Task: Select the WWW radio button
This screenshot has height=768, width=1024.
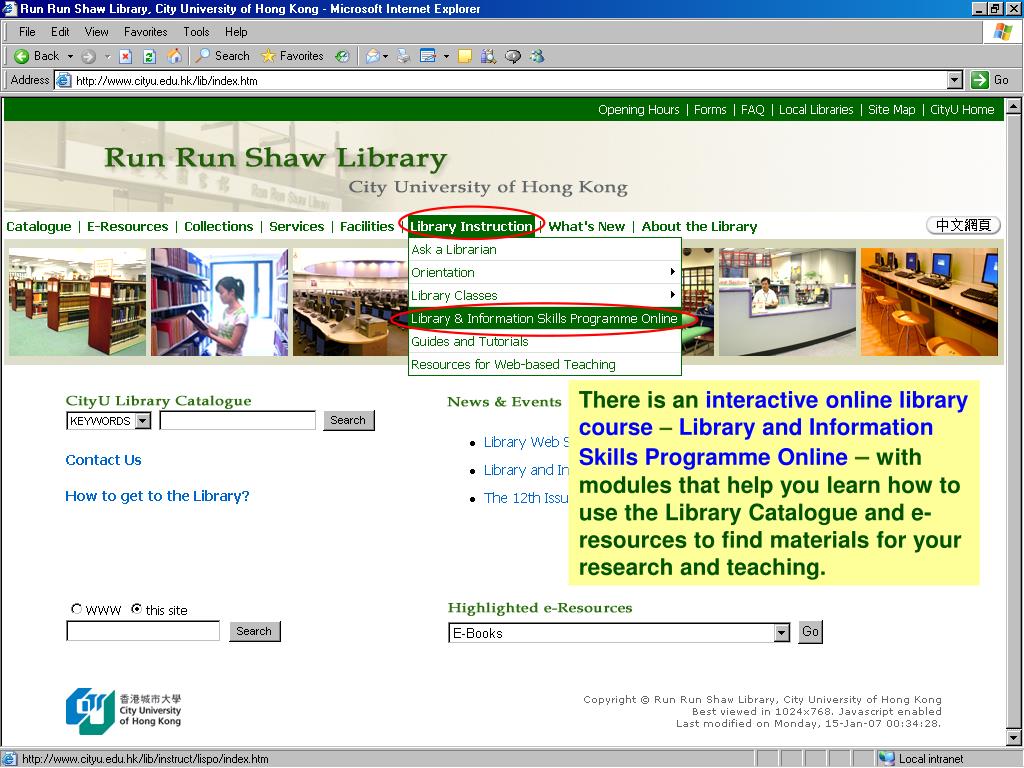Action: pos(76,609)
